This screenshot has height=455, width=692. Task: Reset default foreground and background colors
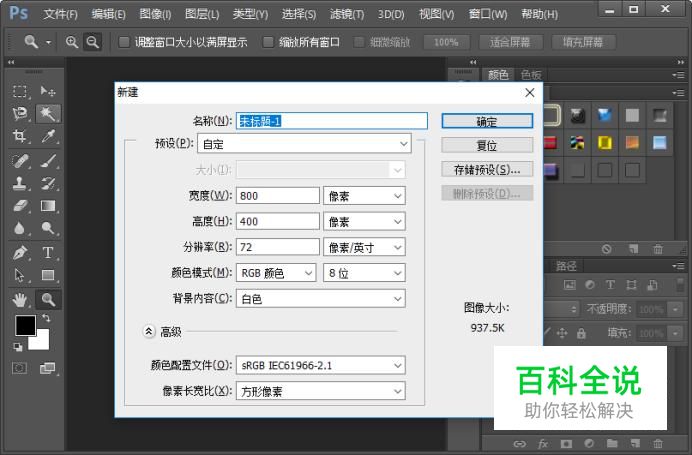(18, 347)
